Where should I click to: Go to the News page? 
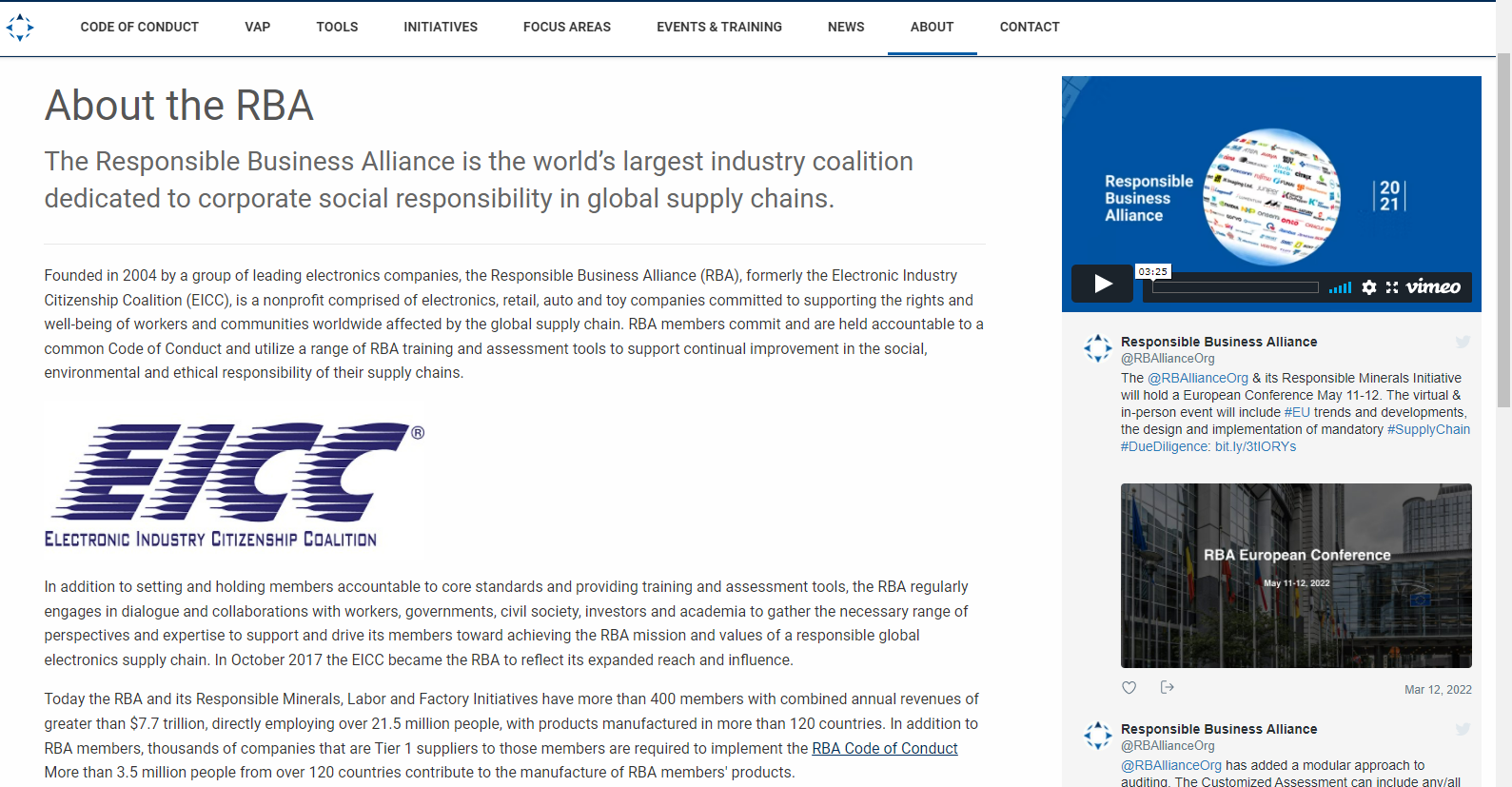click(846, 27)
